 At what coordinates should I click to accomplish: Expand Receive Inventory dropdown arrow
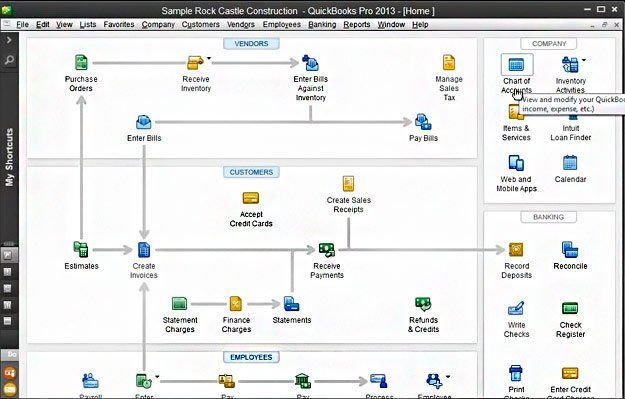tap(209, 59)
